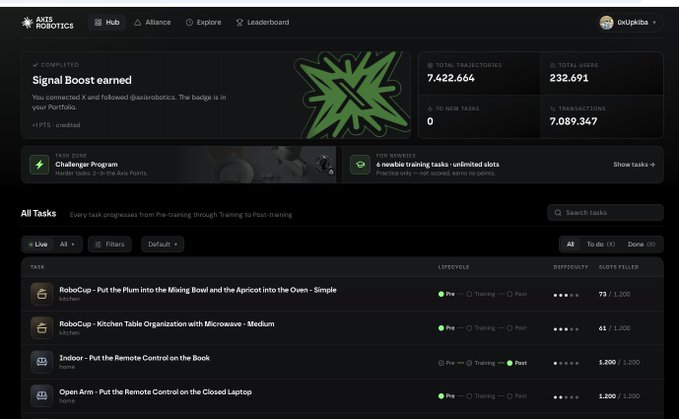
Task: Open the Filters button
Action: [x=110, y=244]
